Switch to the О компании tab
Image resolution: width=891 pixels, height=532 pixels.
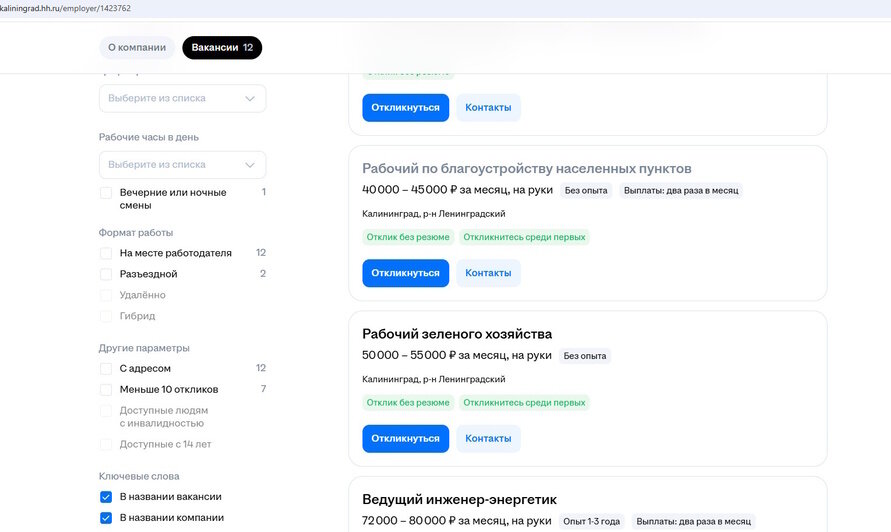pos(137,48)
